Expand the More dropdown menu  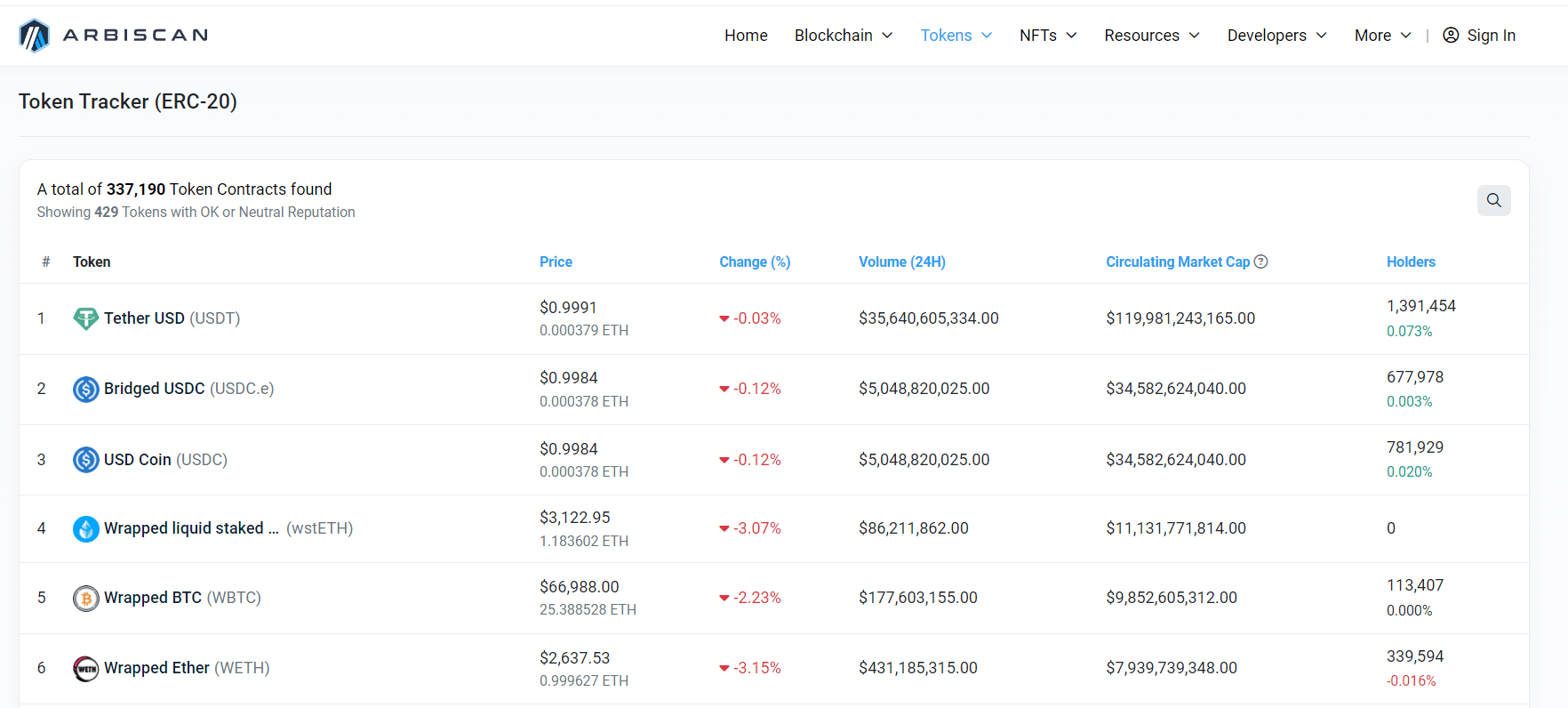coord(1382,36)
